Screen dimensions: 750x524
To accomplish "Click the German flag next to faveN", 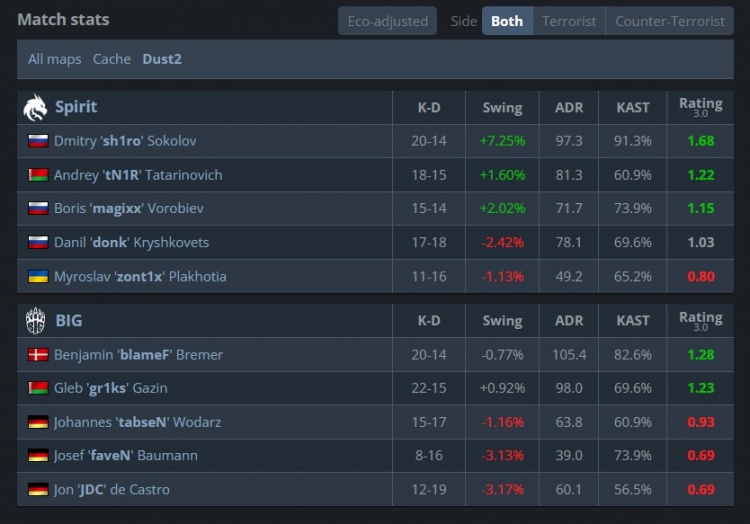I will click(38, 456).
